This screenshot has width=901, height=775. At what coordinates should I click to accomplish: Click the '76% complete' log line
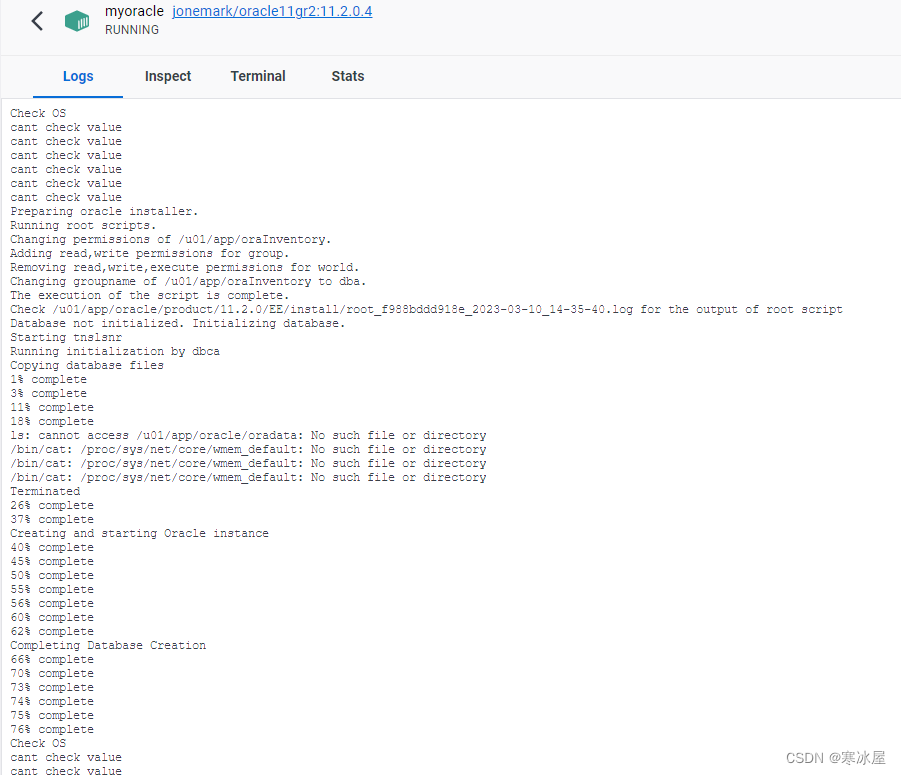tap(52, 730)
